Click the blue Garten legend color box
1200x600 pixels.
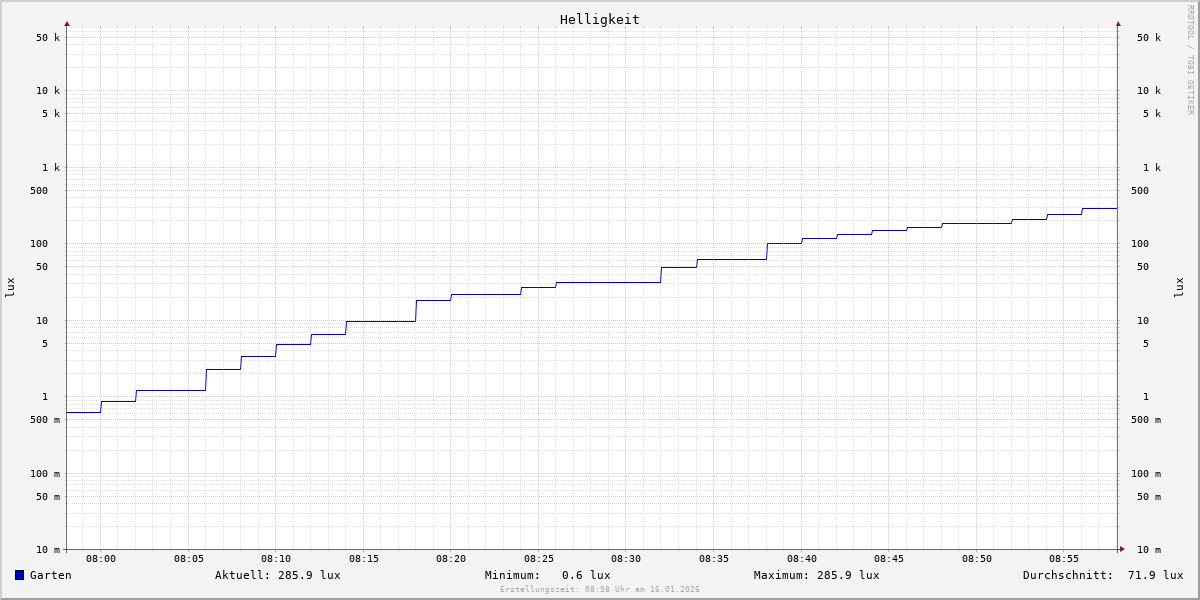coord(19,575)
